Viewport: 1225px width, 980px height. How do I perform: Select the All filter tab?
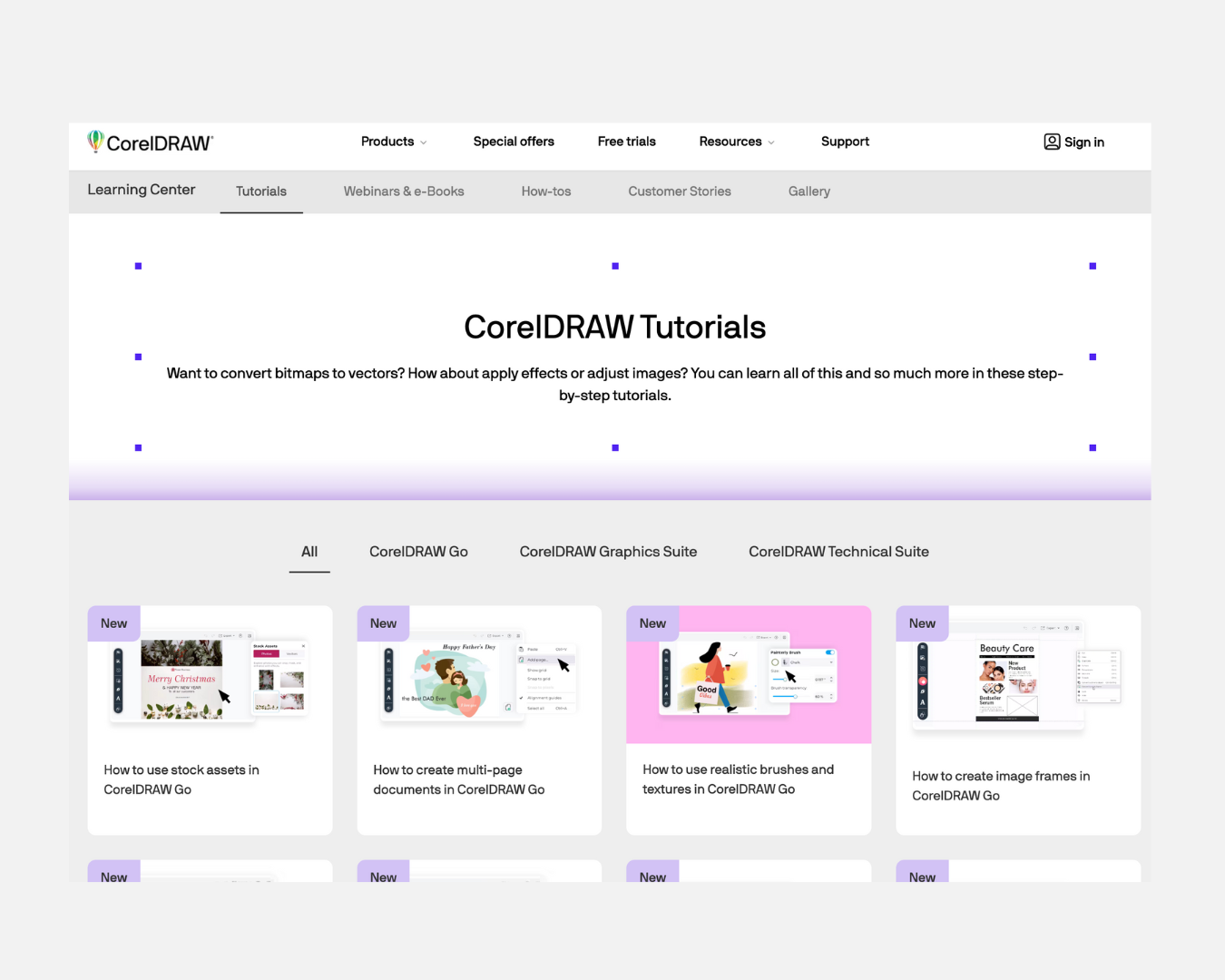click(x=309, y=552)
